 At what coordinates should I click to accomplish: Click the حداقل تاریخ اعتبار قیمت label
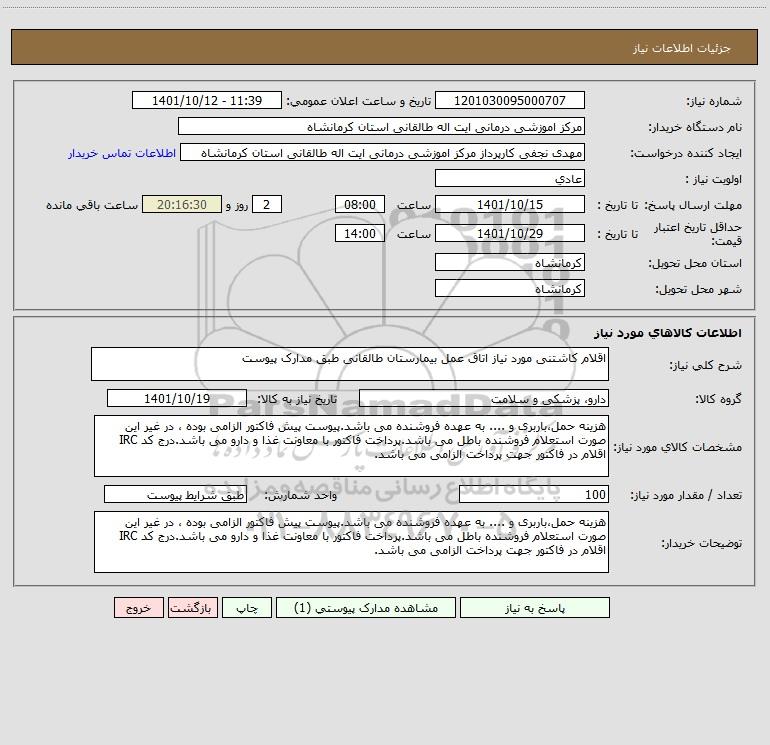pos(698,234)
